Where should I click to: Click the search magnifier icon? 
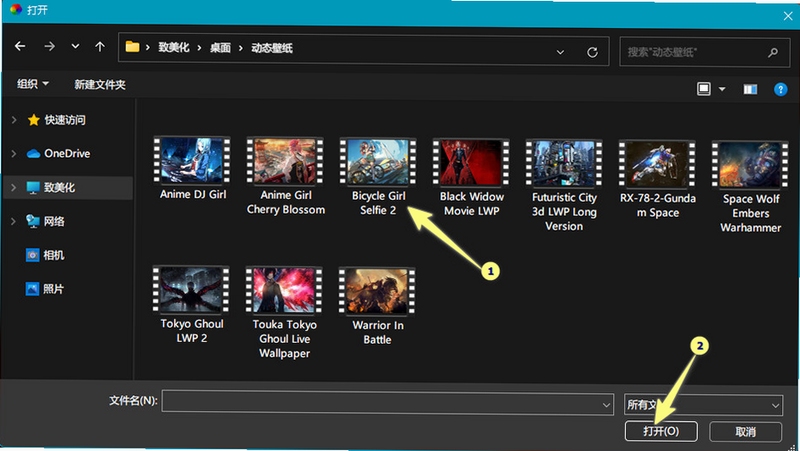pyautogui.click(x=773, y=52)
